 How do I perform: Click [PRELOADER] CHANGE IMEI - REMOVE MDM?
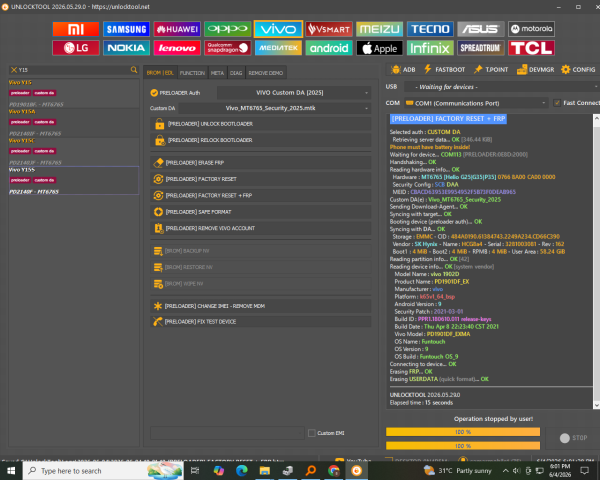pos(261,306)
